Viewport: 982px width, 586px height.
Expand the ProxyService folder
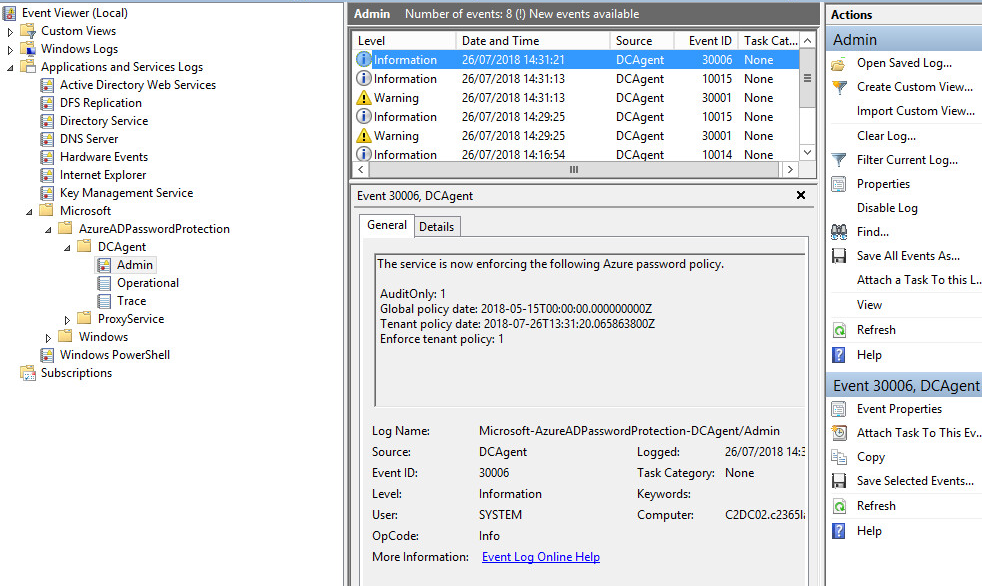point(69,318)
